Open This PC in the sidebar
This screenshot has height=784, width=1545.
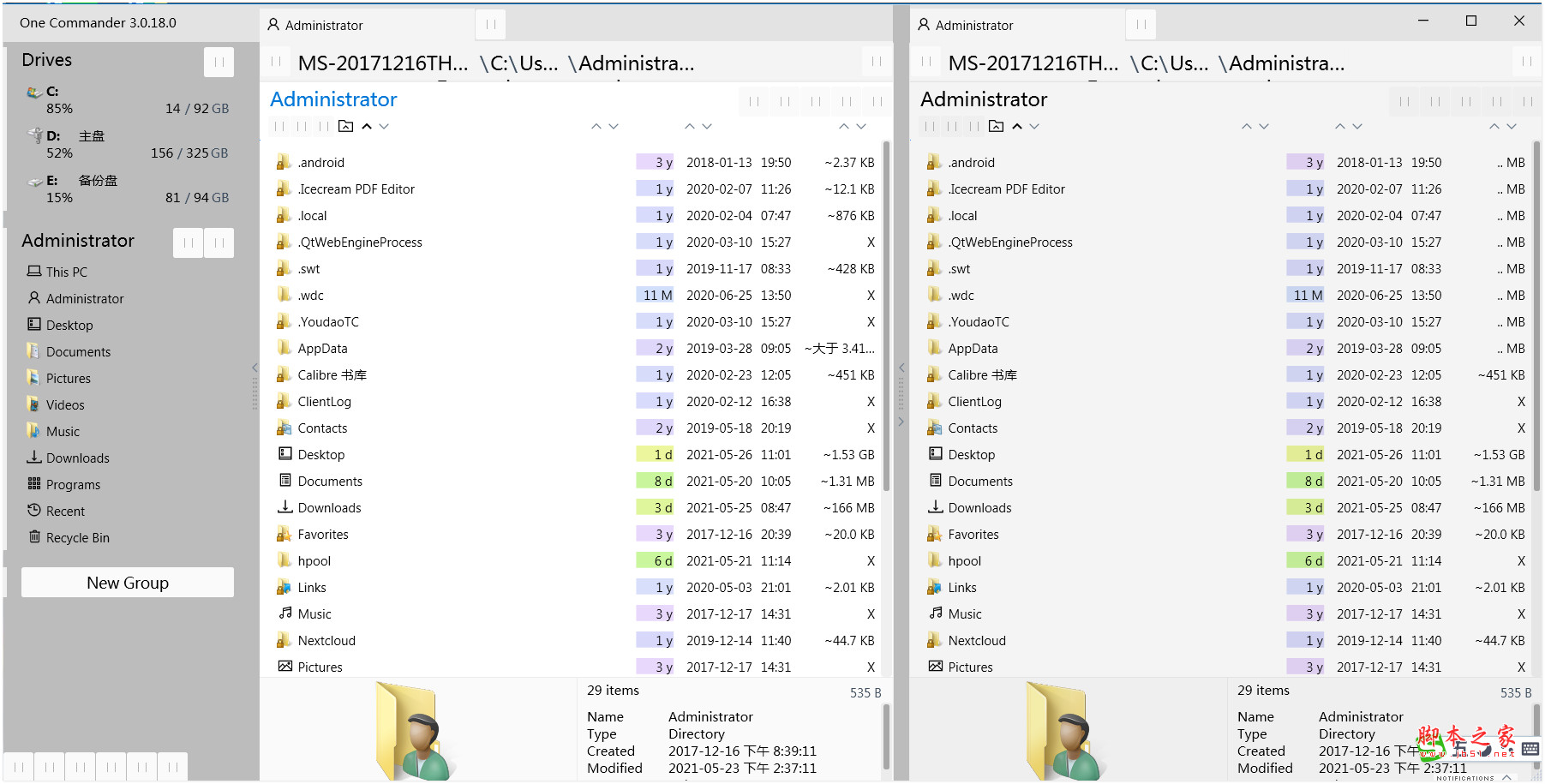click(66, 272)
